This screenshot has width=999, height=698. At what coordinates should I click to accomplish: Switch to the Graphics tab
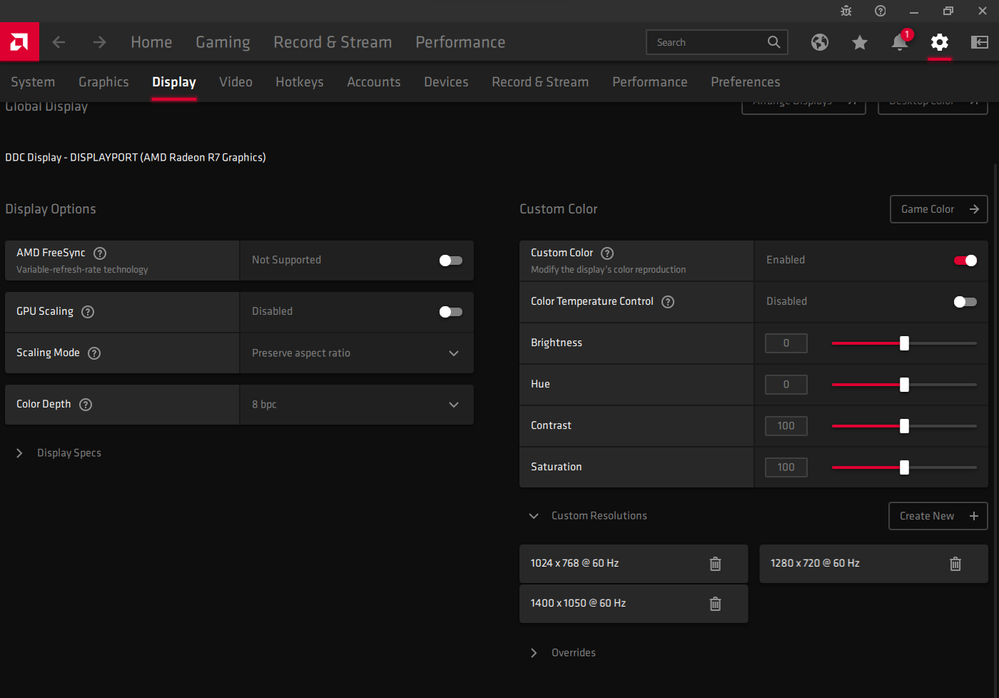(103, 82)
